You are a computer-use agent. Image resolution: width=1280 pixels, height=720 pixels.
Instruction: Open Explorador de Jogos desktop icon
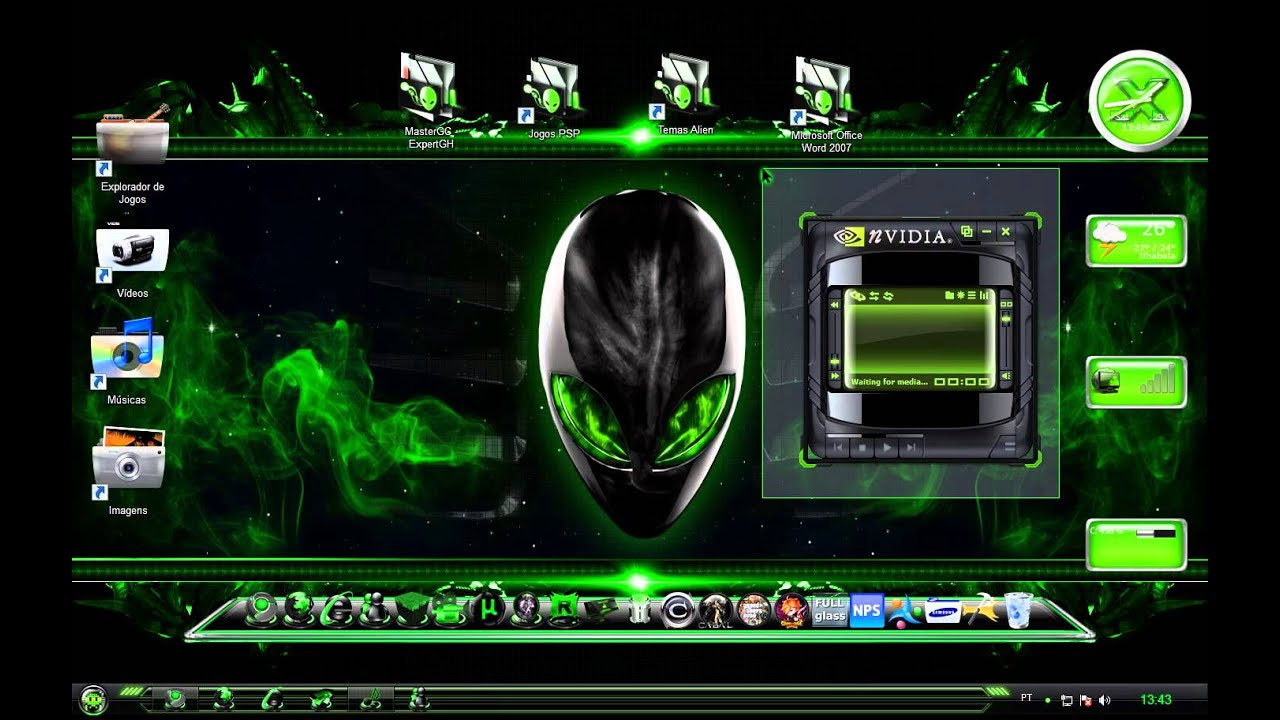pos(132,155)
